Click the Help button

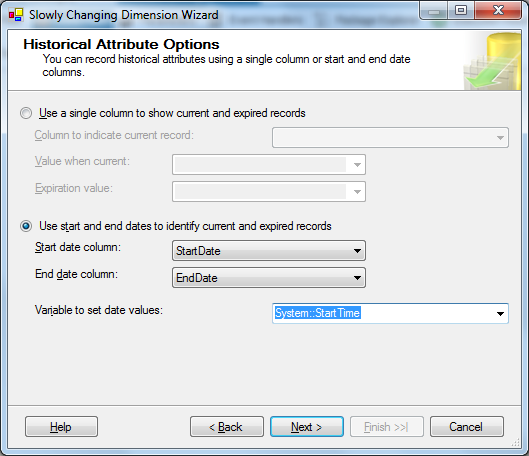coord(61,427)
